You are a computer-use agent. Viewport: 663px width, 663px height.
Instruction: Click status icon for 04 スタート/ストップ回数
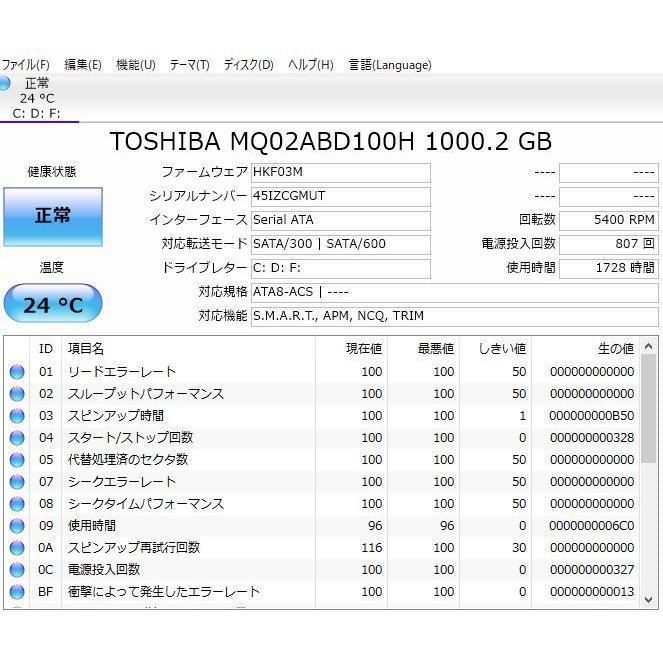tap(17, 438)
